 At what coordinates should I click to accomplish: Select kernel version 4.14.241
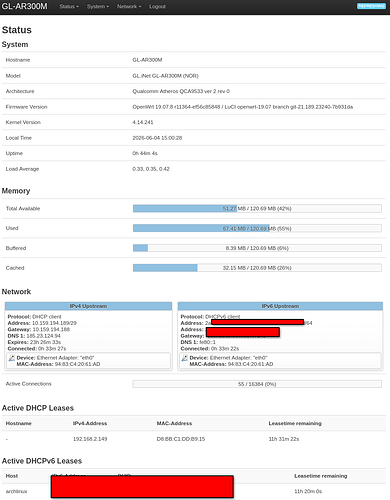tap(143, 122)
